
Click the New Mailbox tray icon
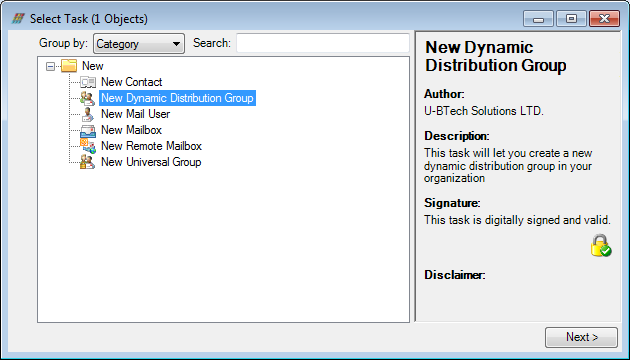[x=88, y=131]
